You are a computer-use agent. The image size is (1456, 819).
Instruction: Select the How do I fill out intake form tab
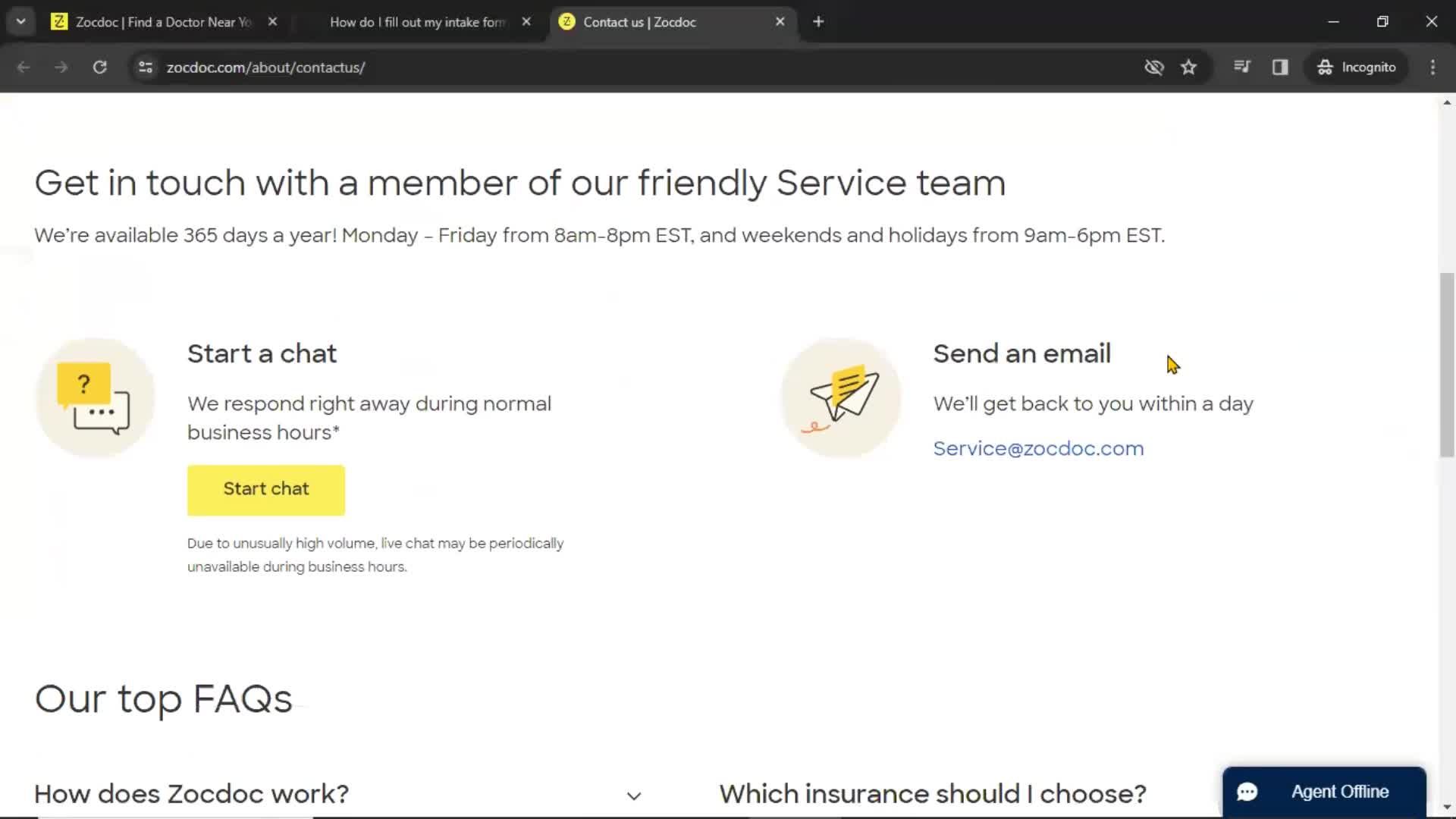418,21
